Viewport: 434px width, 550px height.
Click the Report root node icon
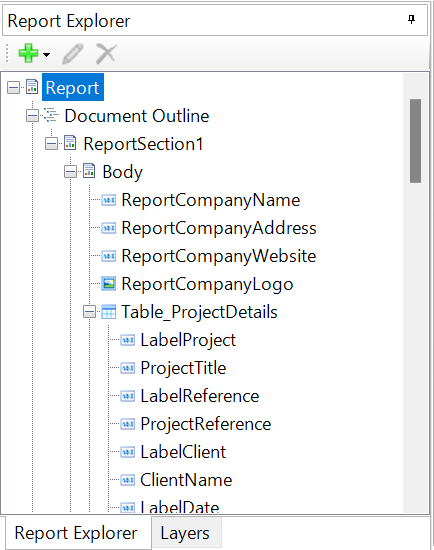(x=32, y=87)
